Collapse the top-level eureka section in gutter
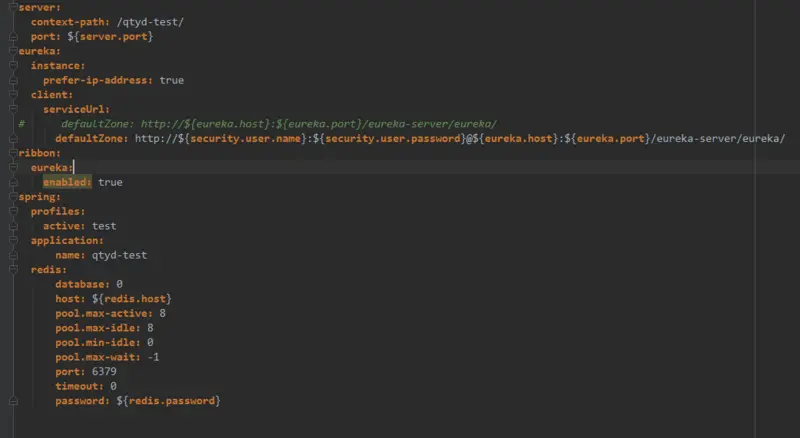800x438 pixels. (x=13, y=51)
